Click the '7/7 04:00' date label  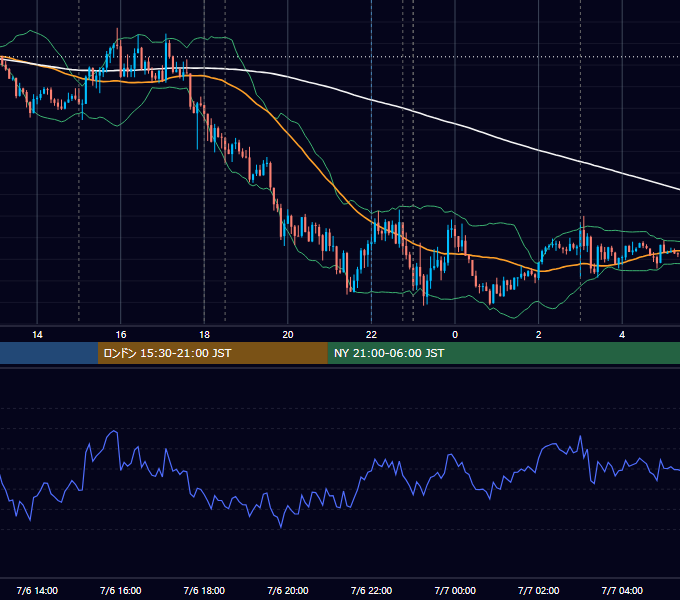[622, 590]
